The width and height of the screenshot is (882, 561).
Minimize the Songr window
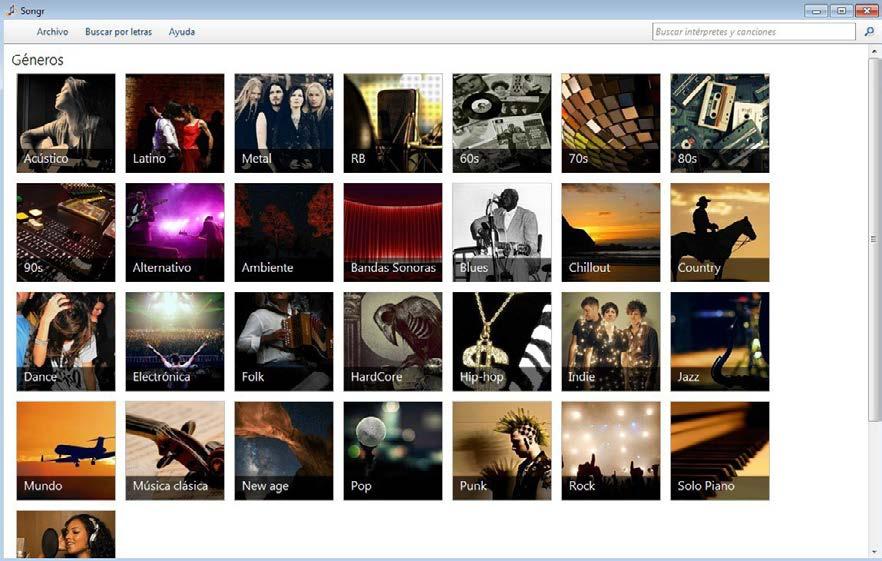click(816, 10)
